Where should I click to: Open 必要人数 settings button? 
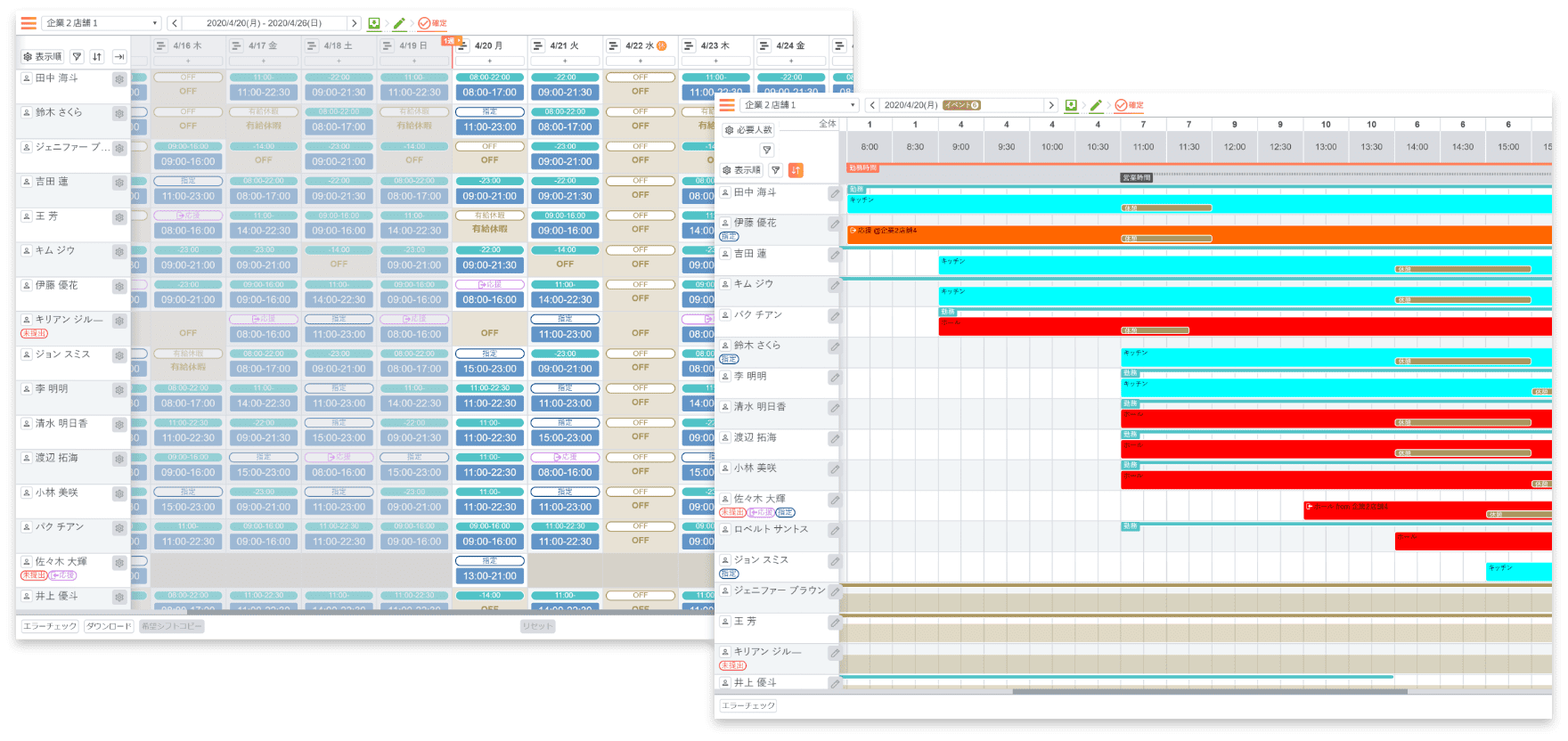[748, 130]
